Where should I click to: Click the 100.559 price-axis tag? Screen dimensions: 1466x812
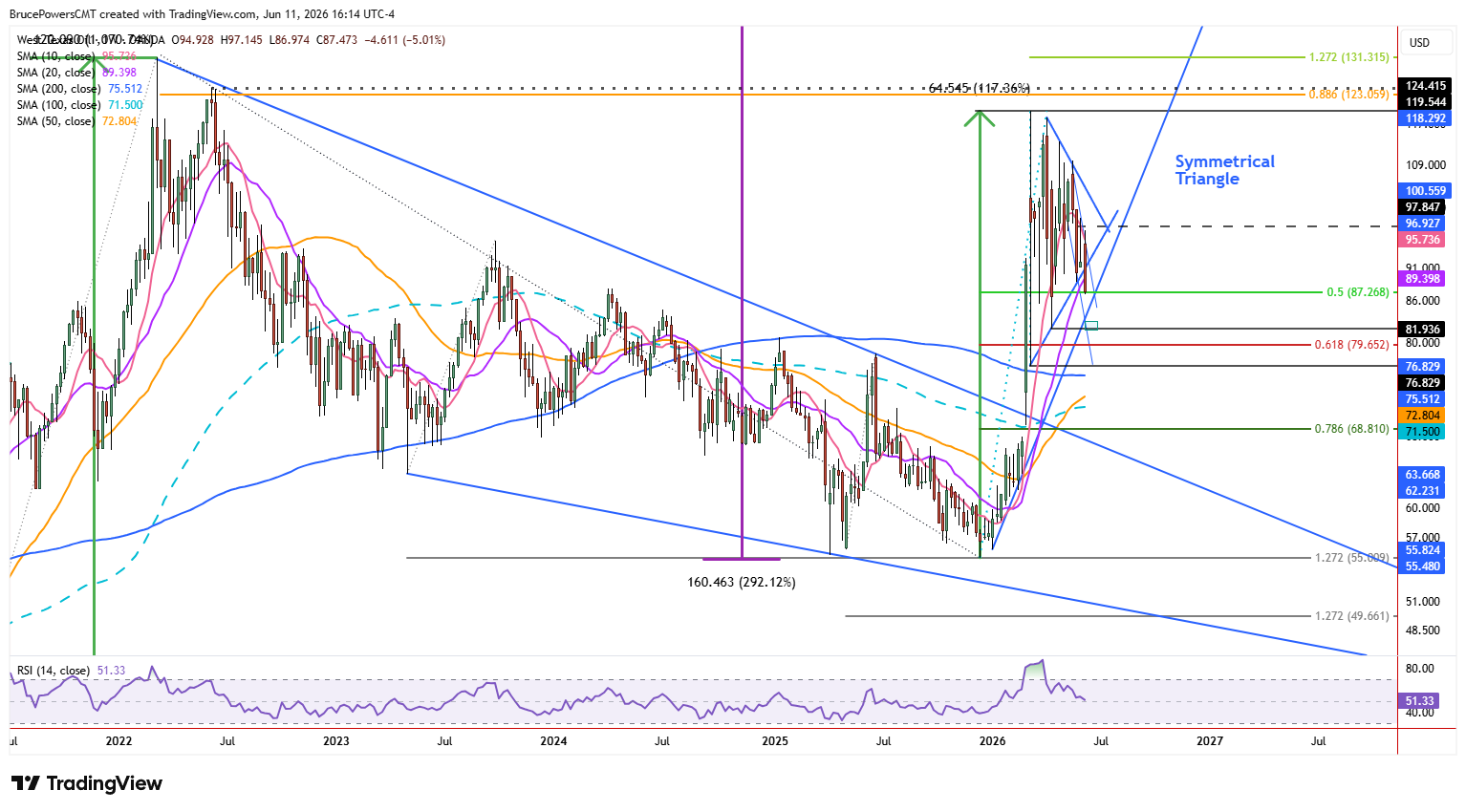click(x=1425, y=191)
